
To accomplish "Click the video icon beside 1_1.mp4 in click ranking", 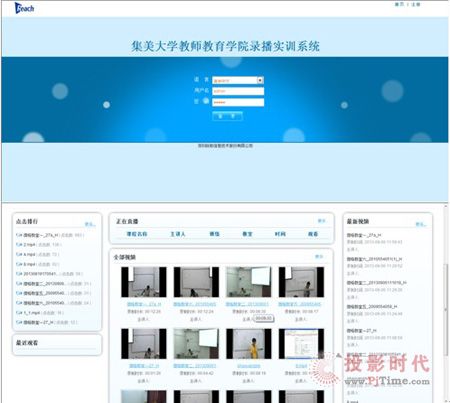I will [19, 313].
